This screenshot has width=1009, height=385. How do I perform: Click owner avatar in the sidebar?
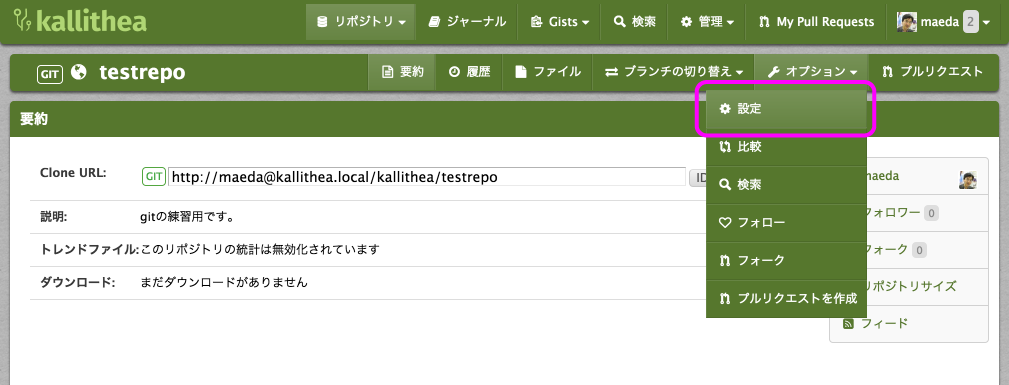pyautogui.click(x=968, y=180)
